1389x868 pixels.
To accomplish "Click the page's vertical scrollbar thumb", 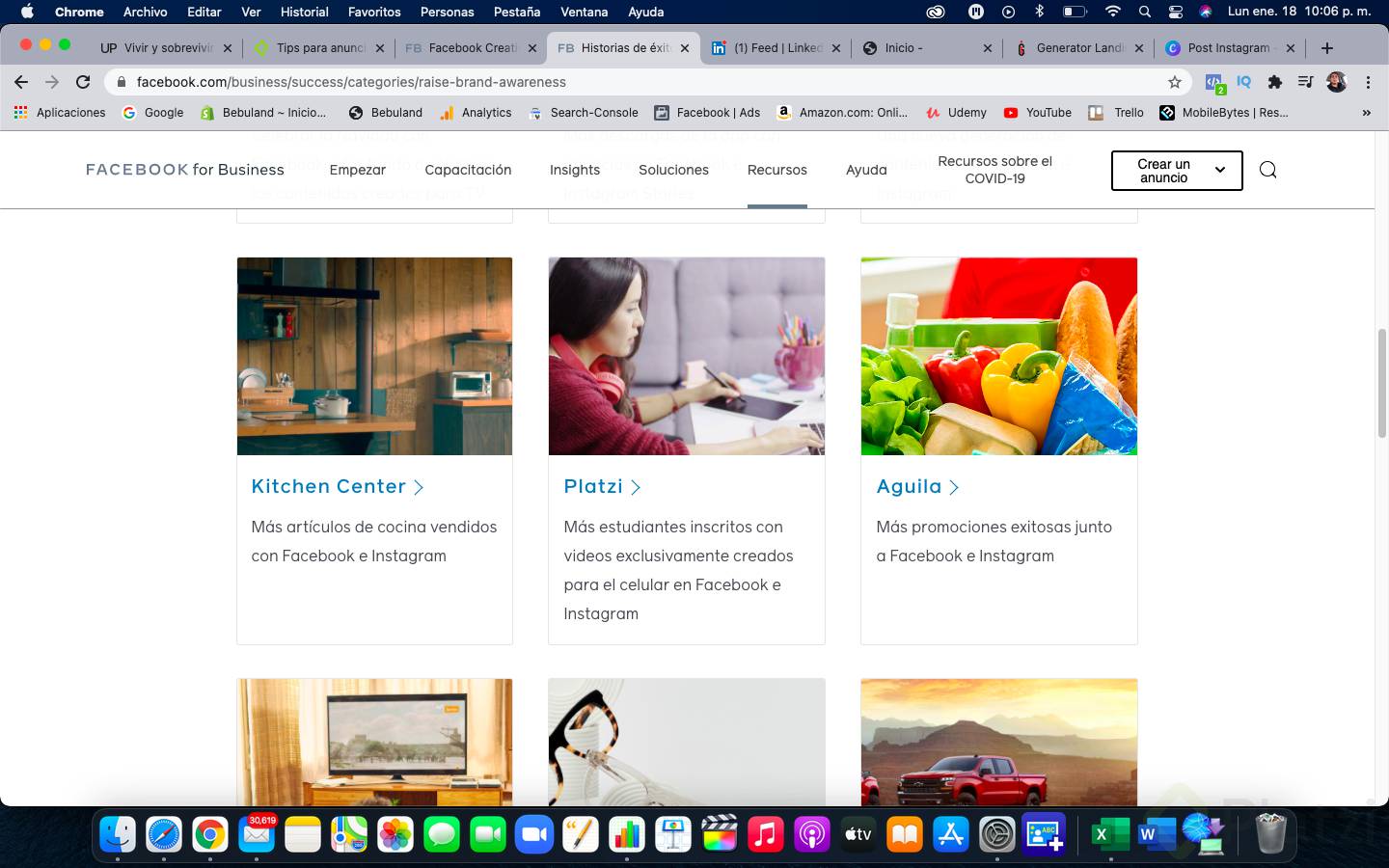I will coord(1381,382).
